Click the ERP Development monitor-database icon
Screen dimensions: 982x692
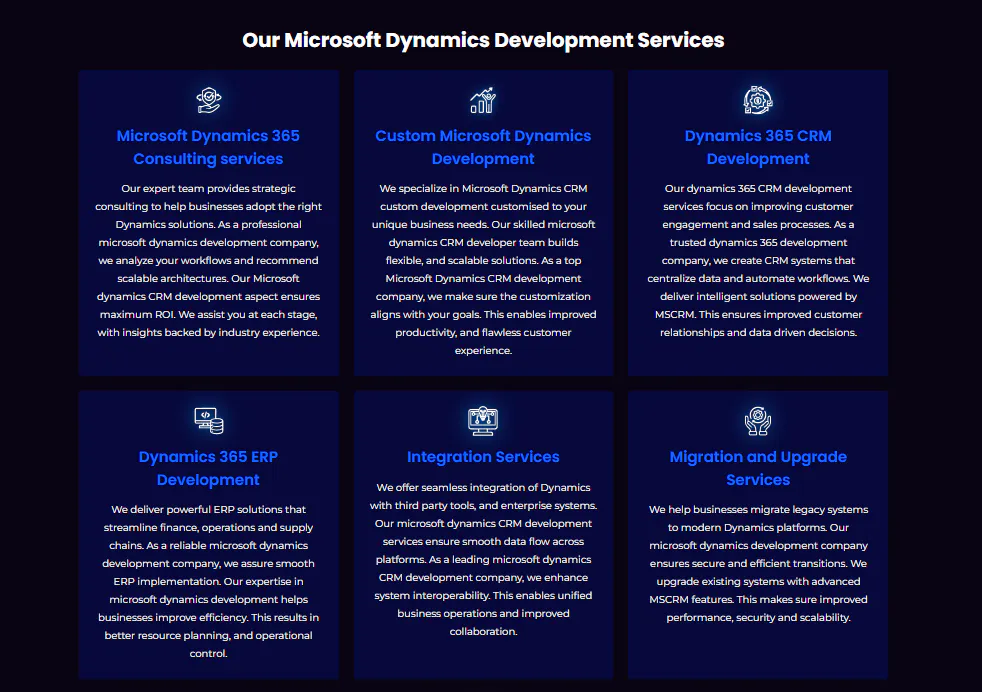point(209,421)
